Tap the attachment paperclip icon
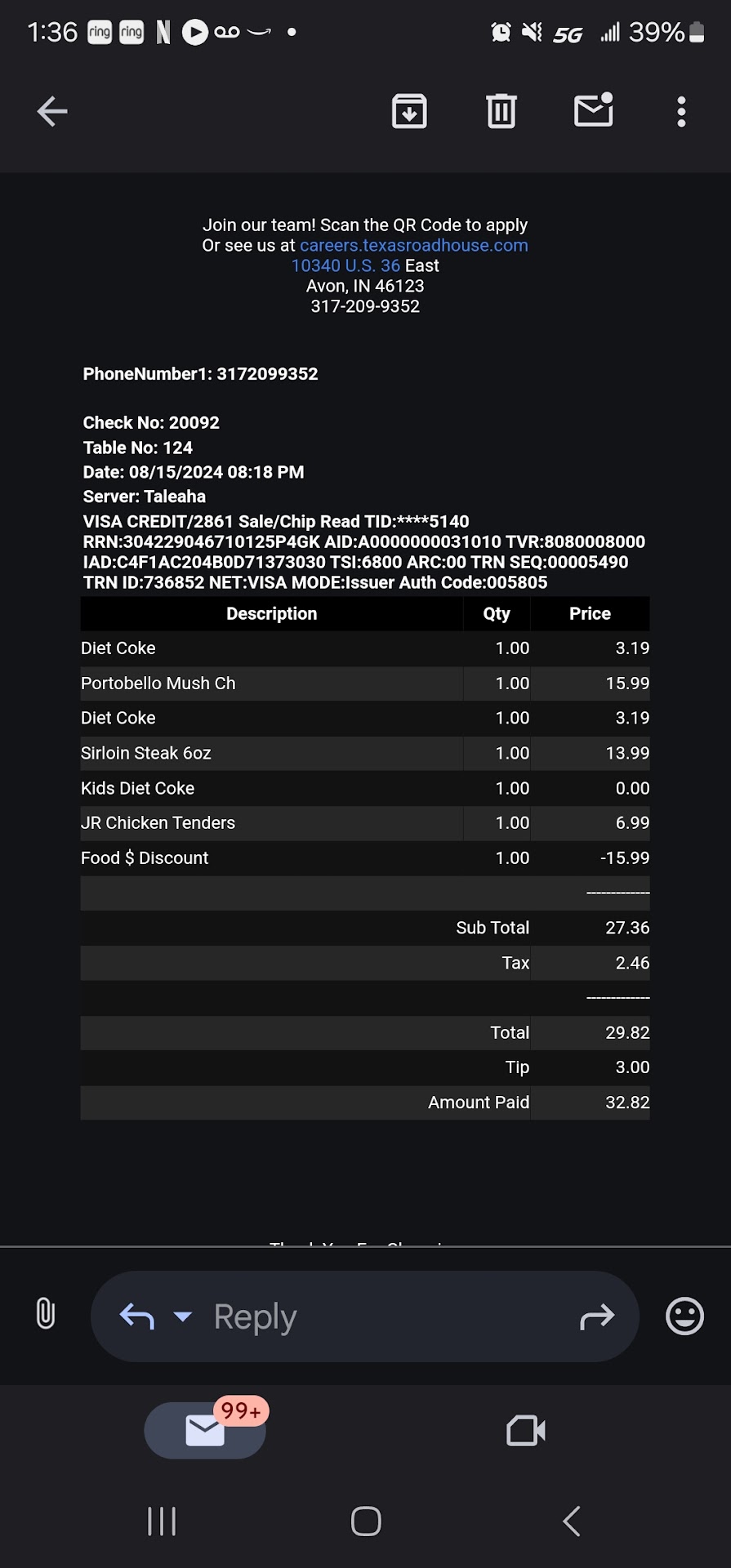Viewport: 731px width, 1568px height. click(46, 1314)
